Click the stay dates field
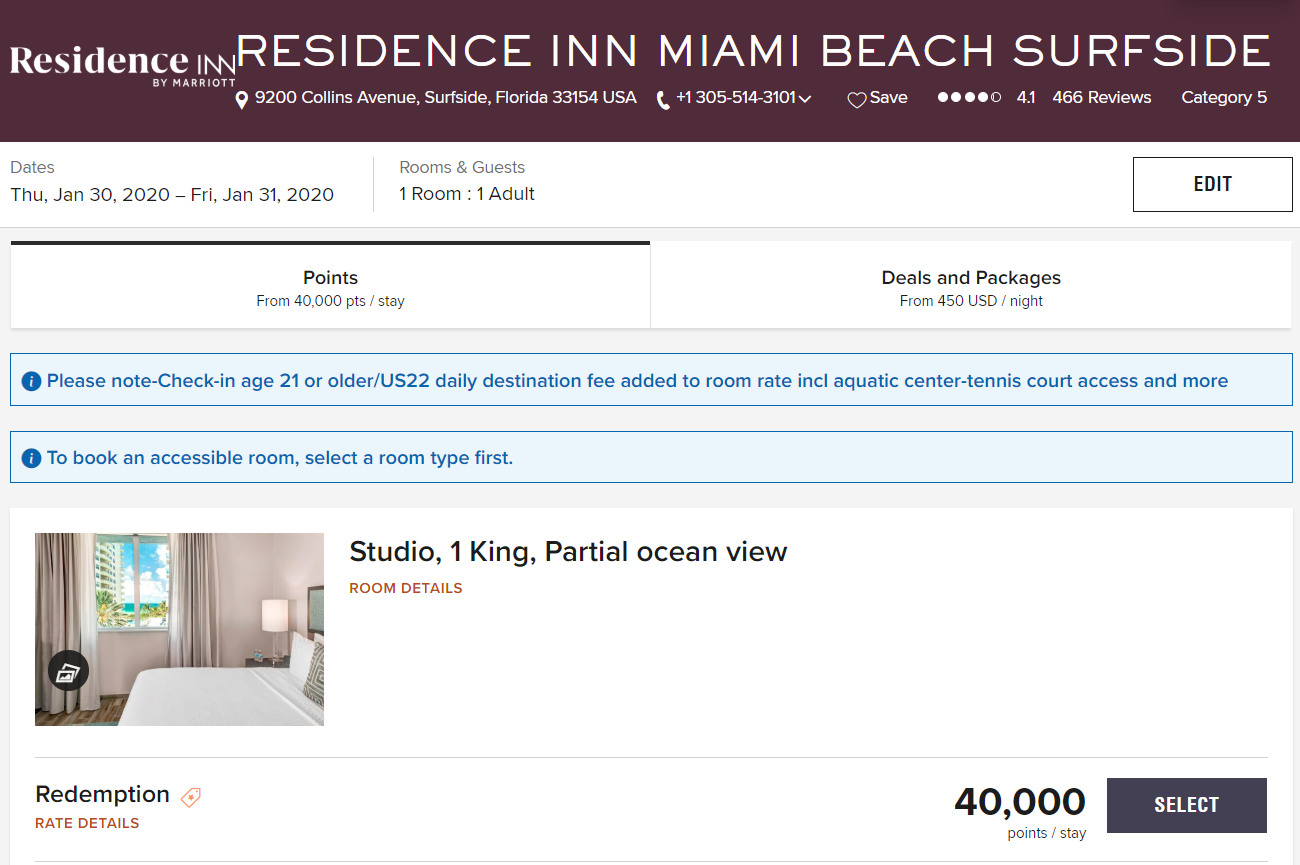 (x=172, y=184)
